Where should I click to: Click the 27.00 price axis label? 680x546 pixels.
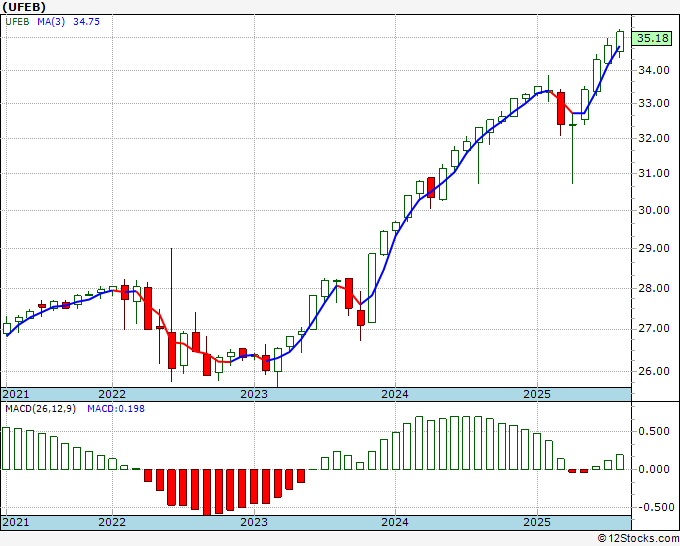(x=654, y=328)
